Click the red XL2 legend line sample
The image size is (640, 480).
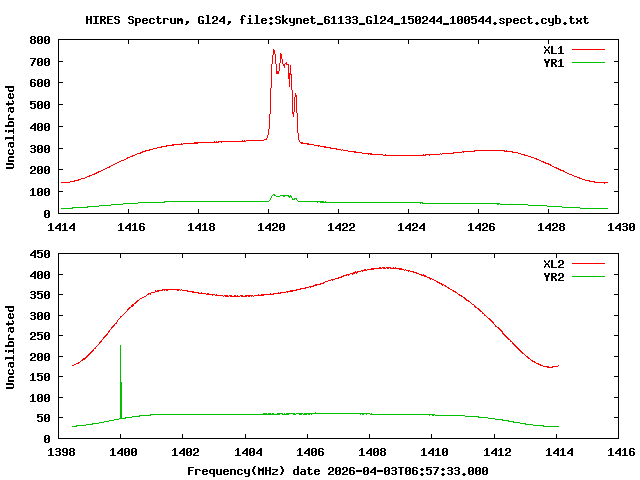[588, 264]
